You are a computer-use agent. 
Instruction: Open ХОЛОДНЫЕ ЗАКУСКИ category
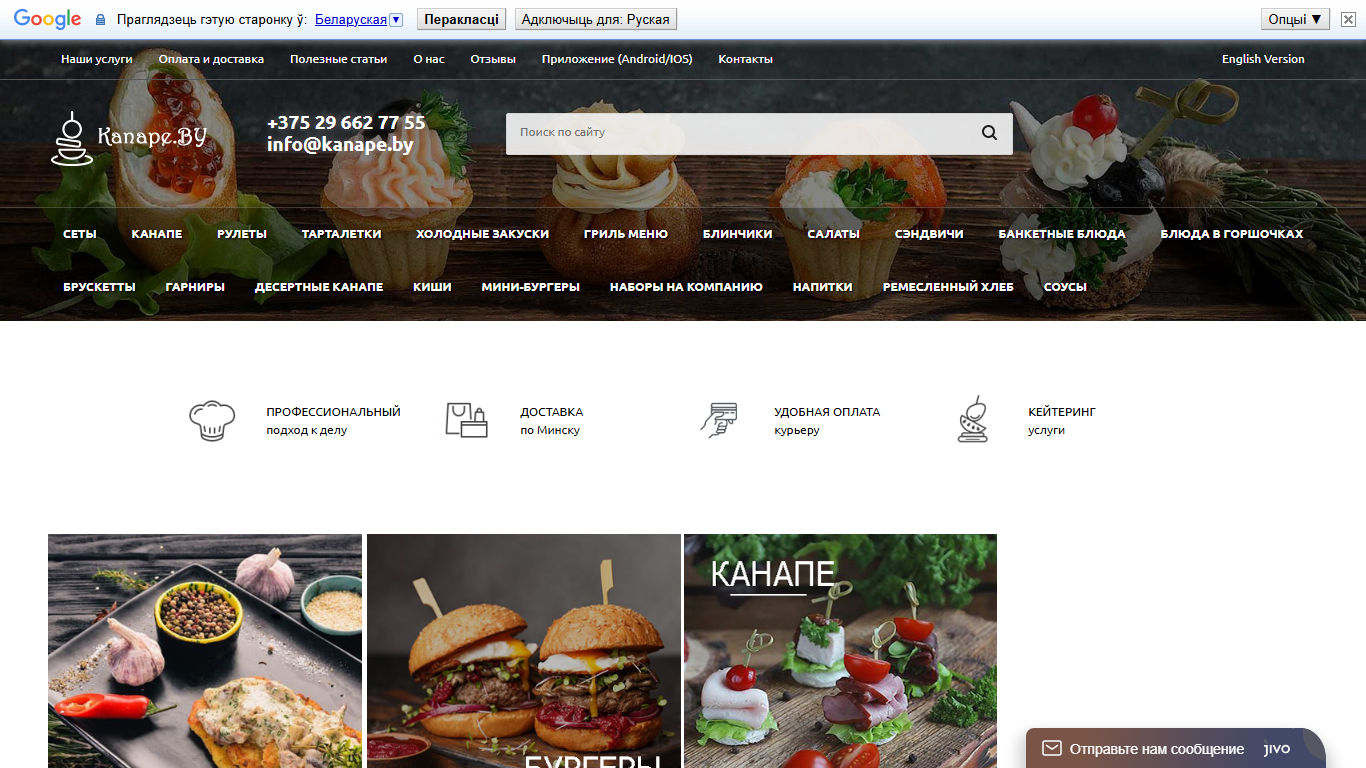[483, 234]
